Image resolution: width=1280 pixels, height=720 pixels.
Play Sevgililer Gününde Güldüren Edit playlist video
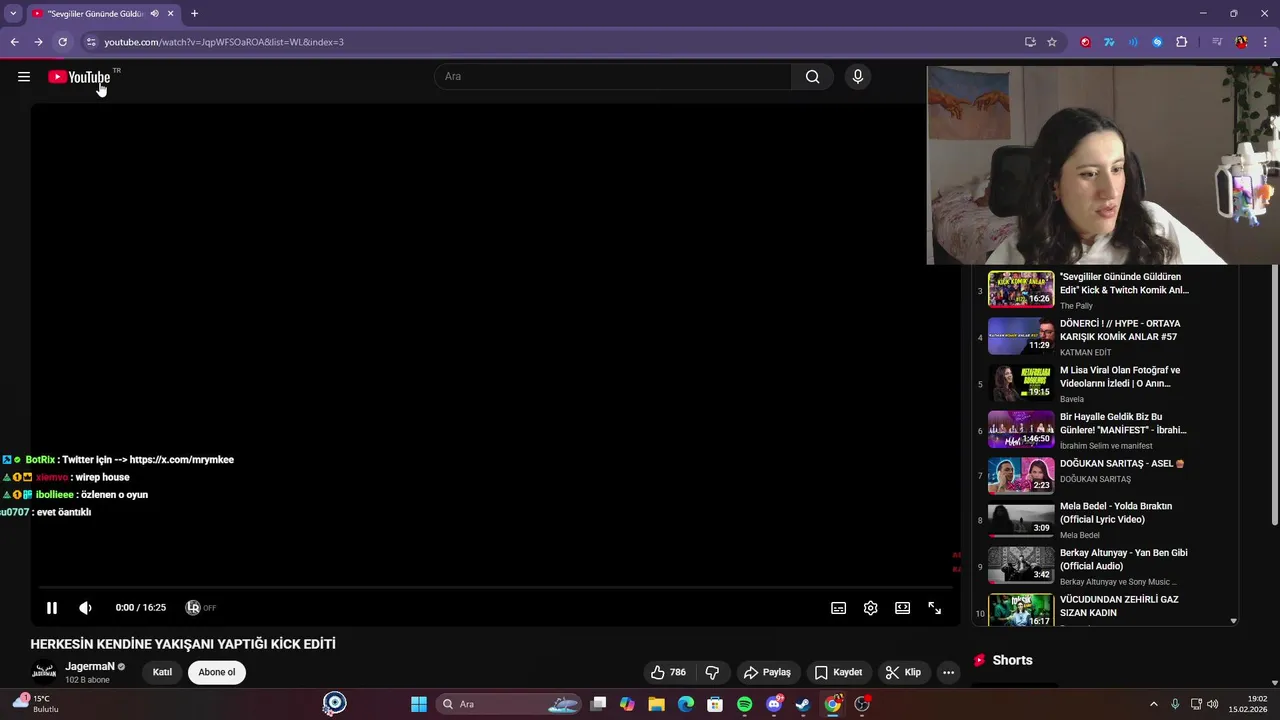[x=1021, y=290]
